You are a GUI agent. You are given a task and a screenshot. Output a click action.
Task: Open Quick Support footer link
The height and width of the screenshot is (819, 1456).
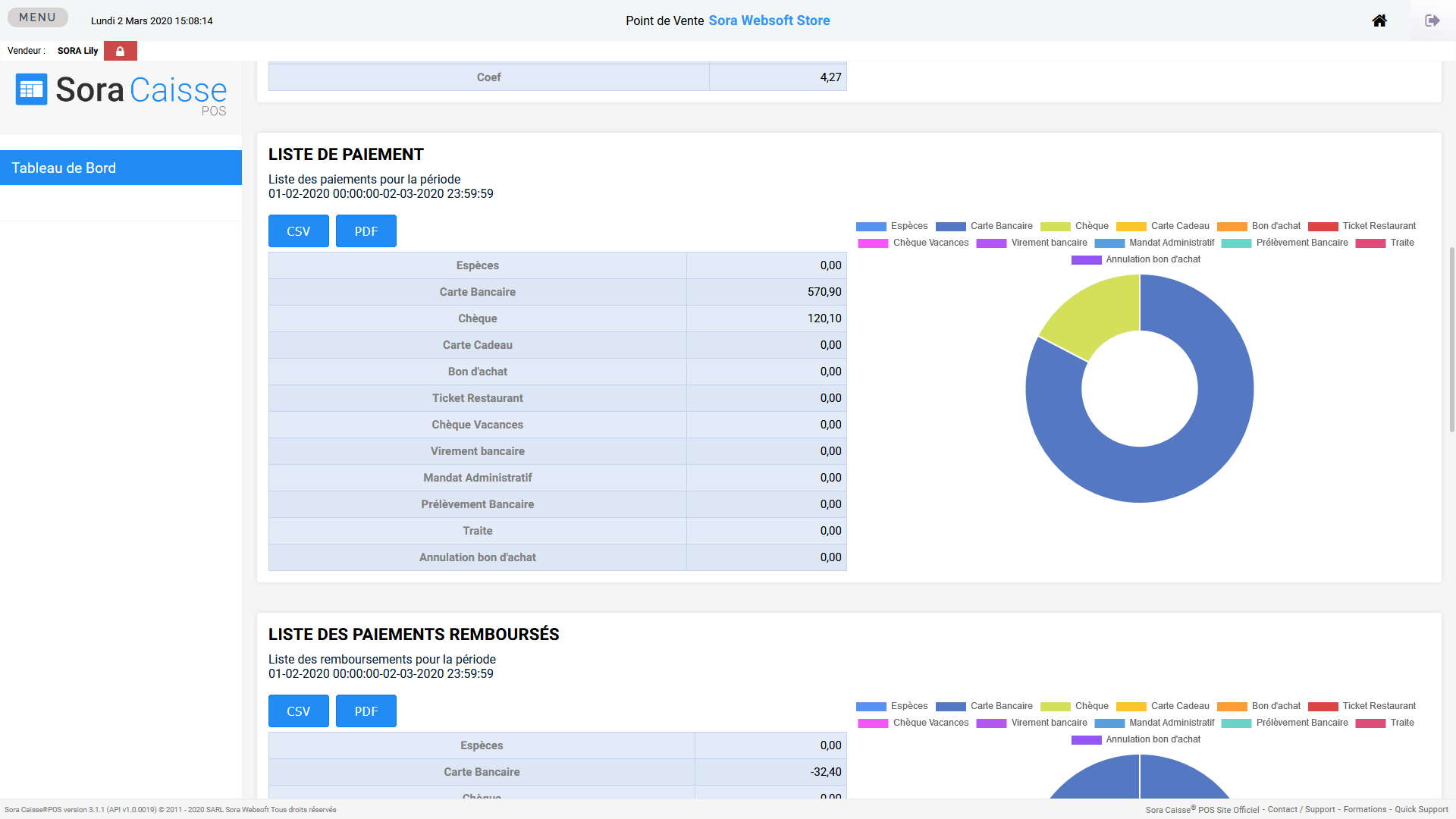coord(1421,809)
